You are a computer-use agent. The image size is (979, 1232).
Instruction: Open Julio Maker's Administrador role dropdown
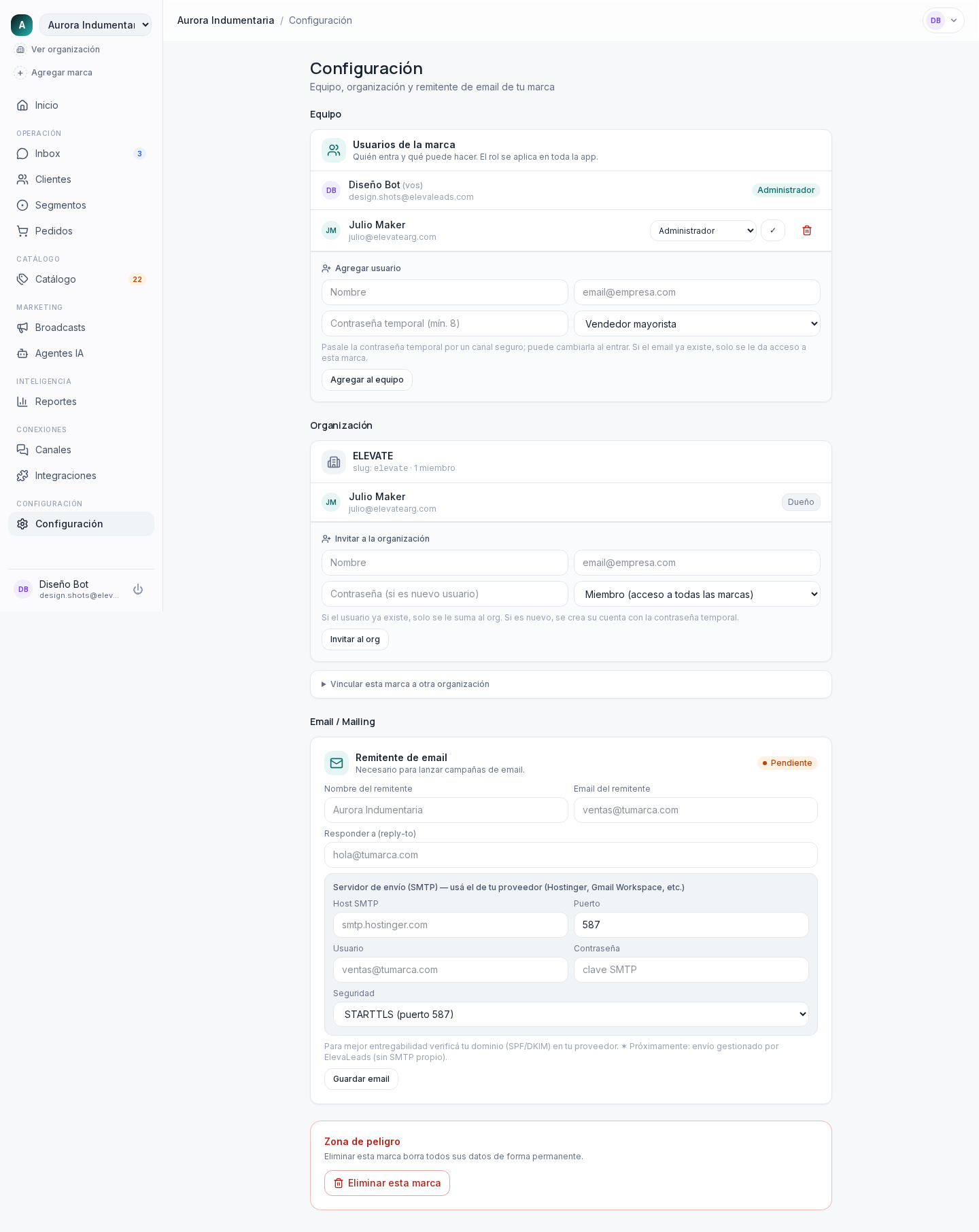(x=703, y=230)
